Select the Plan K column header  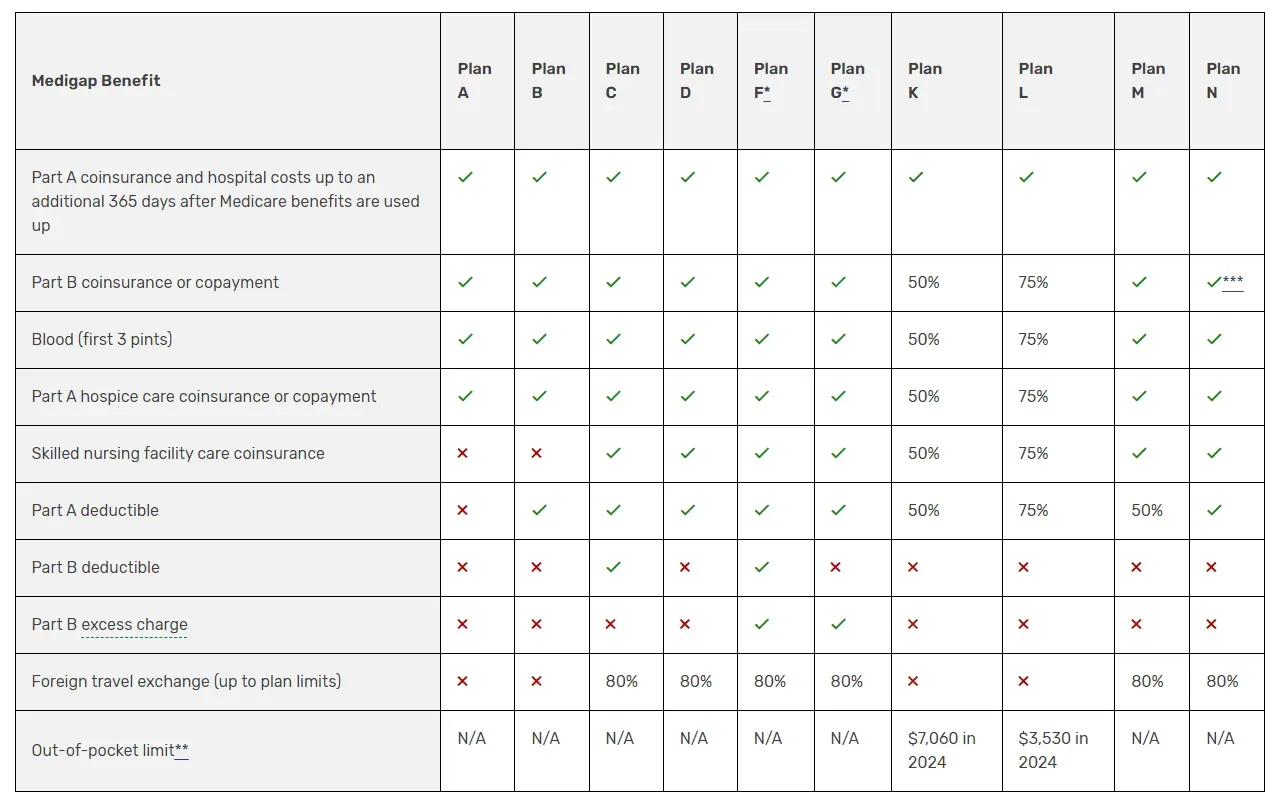click(x=946, y=81)
